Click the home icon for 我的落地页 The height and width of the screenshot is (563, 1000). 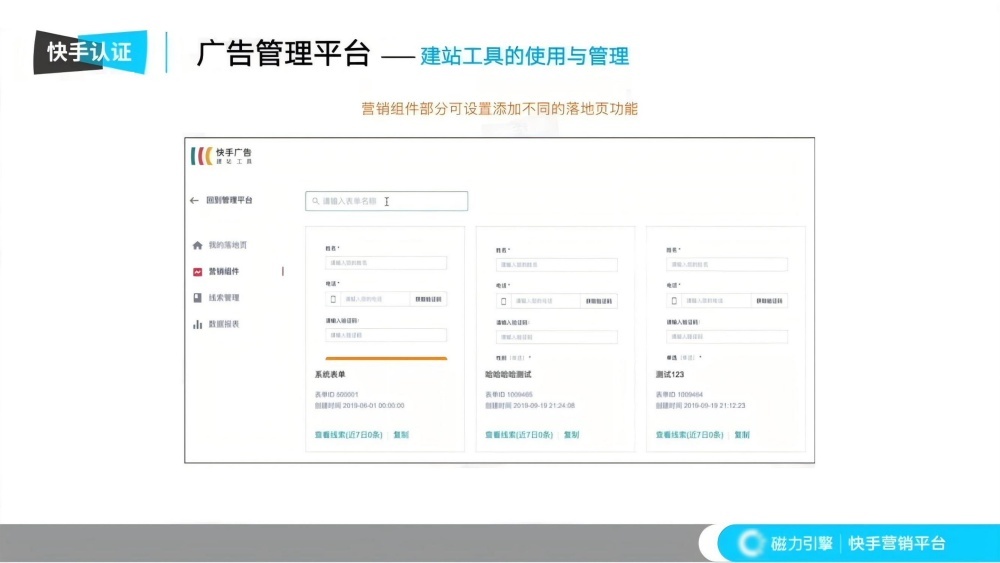[197, 245]
